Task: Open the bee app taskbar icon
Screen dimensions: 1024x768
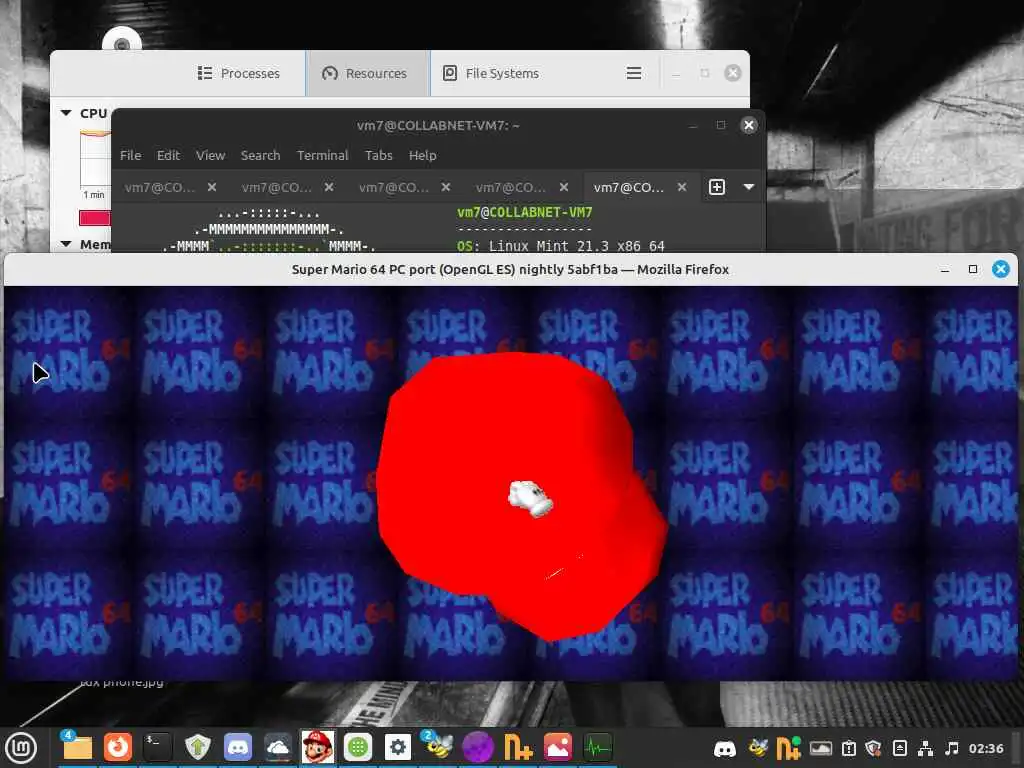Action: (x=438, y=746)
